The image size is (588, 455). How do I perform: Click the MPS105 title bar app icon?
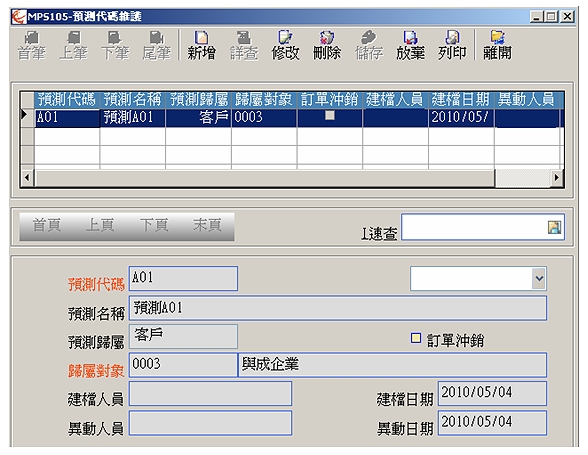tap(19, 17)
